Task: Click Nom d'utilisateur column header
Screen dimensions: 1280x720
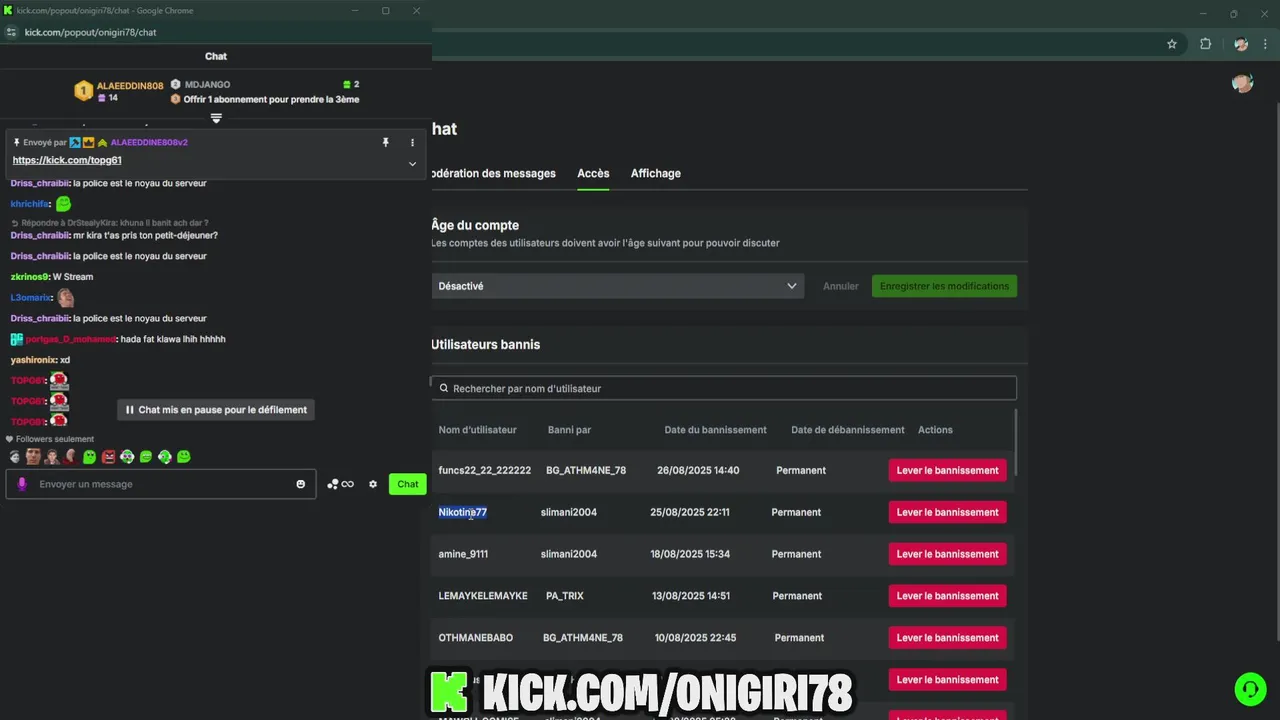Action: pyautogui.click(x=477, y=430)
